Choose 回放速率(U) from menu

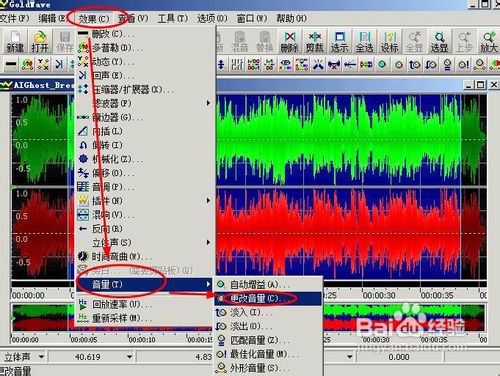[x=144, y=304]
